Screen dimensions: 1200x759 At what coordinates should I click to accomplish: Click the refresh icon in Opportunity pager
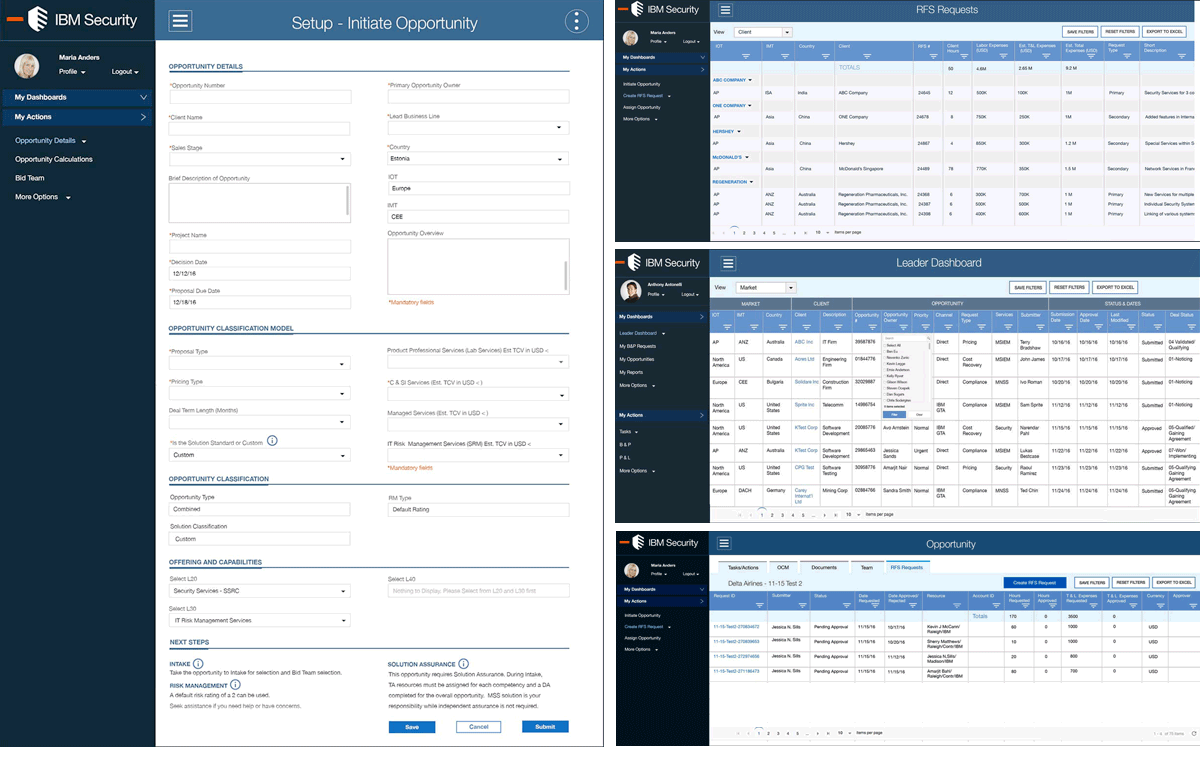click(1193, 733)
